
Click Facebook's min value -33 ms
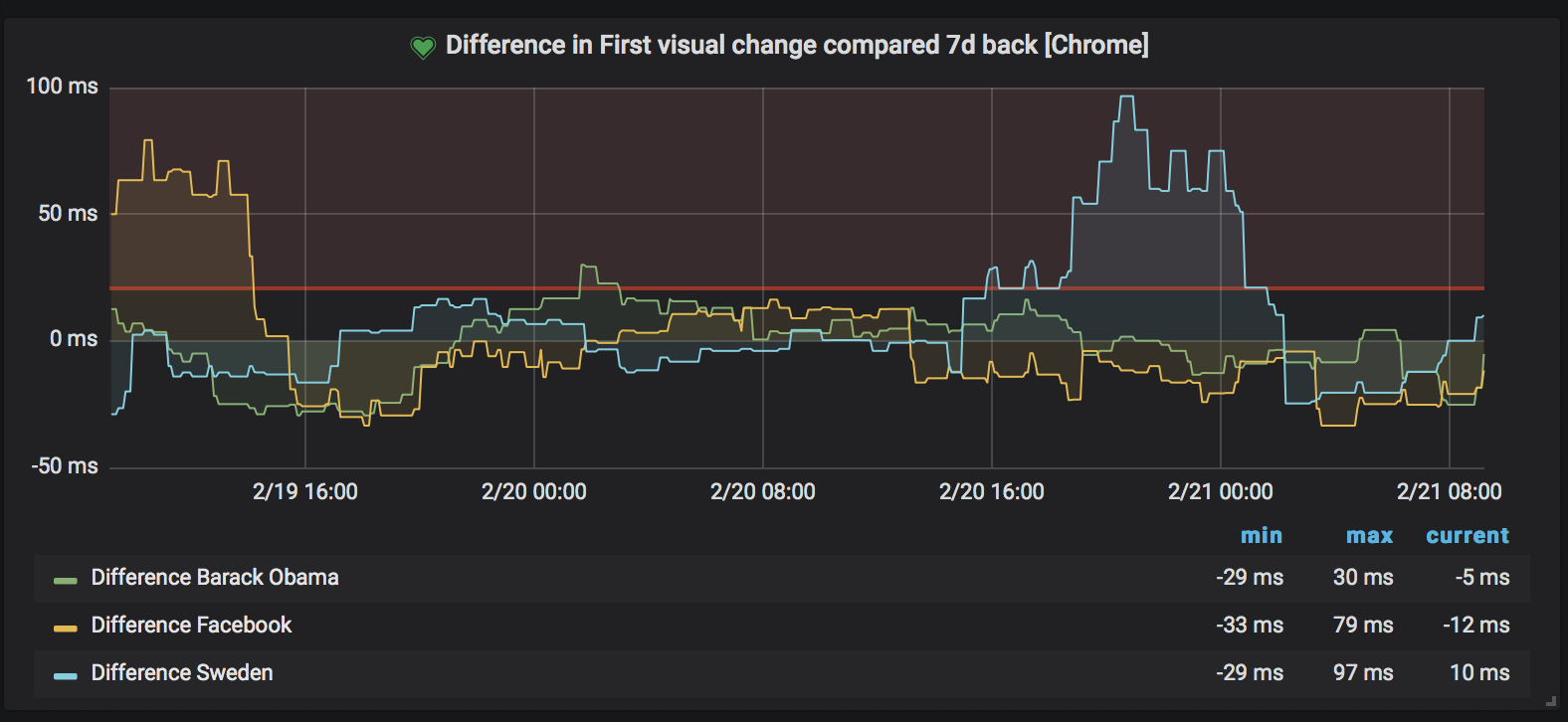[x=1250, y=626]
